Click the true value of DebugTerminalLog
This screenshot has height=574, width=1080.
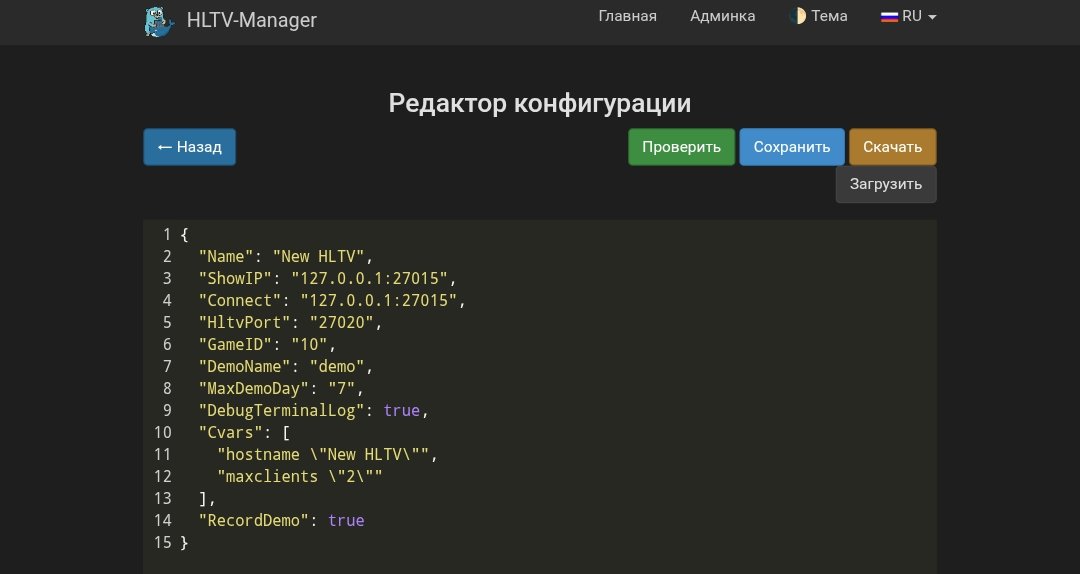click(402, 411)
